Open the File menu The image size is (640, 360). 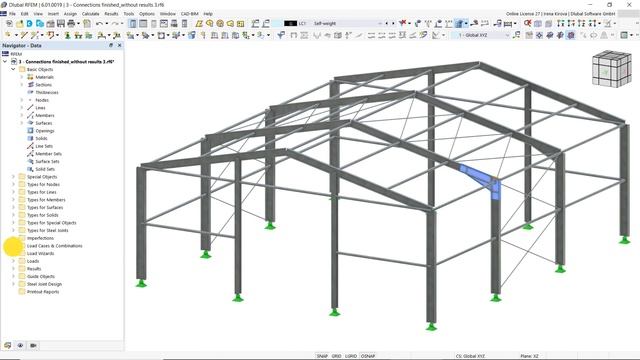12,14
